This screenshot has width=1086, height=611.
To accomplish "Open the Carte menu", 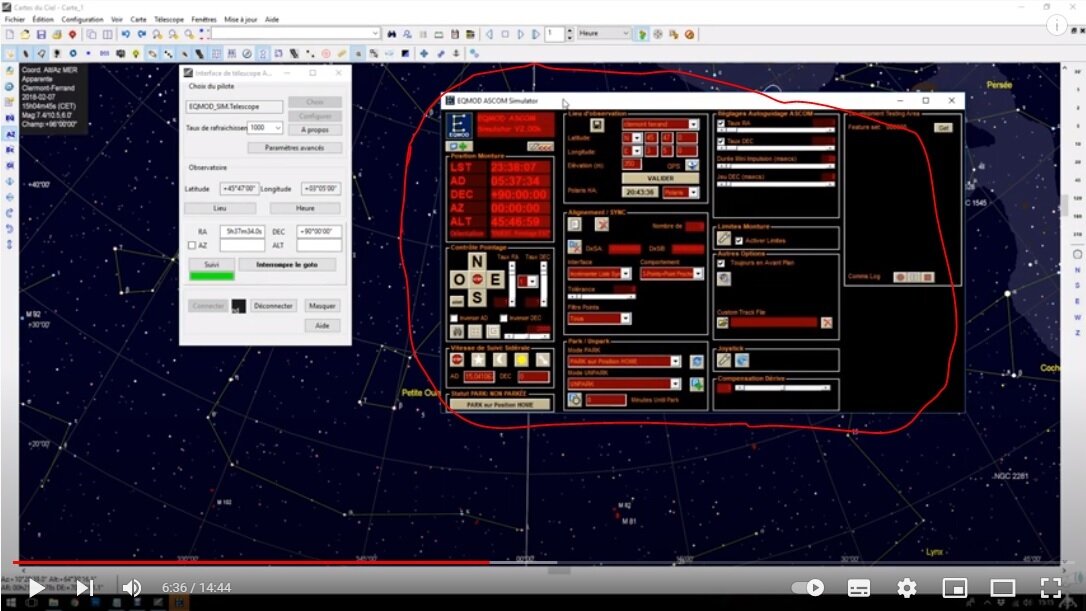I will click(x=139, y=19).
